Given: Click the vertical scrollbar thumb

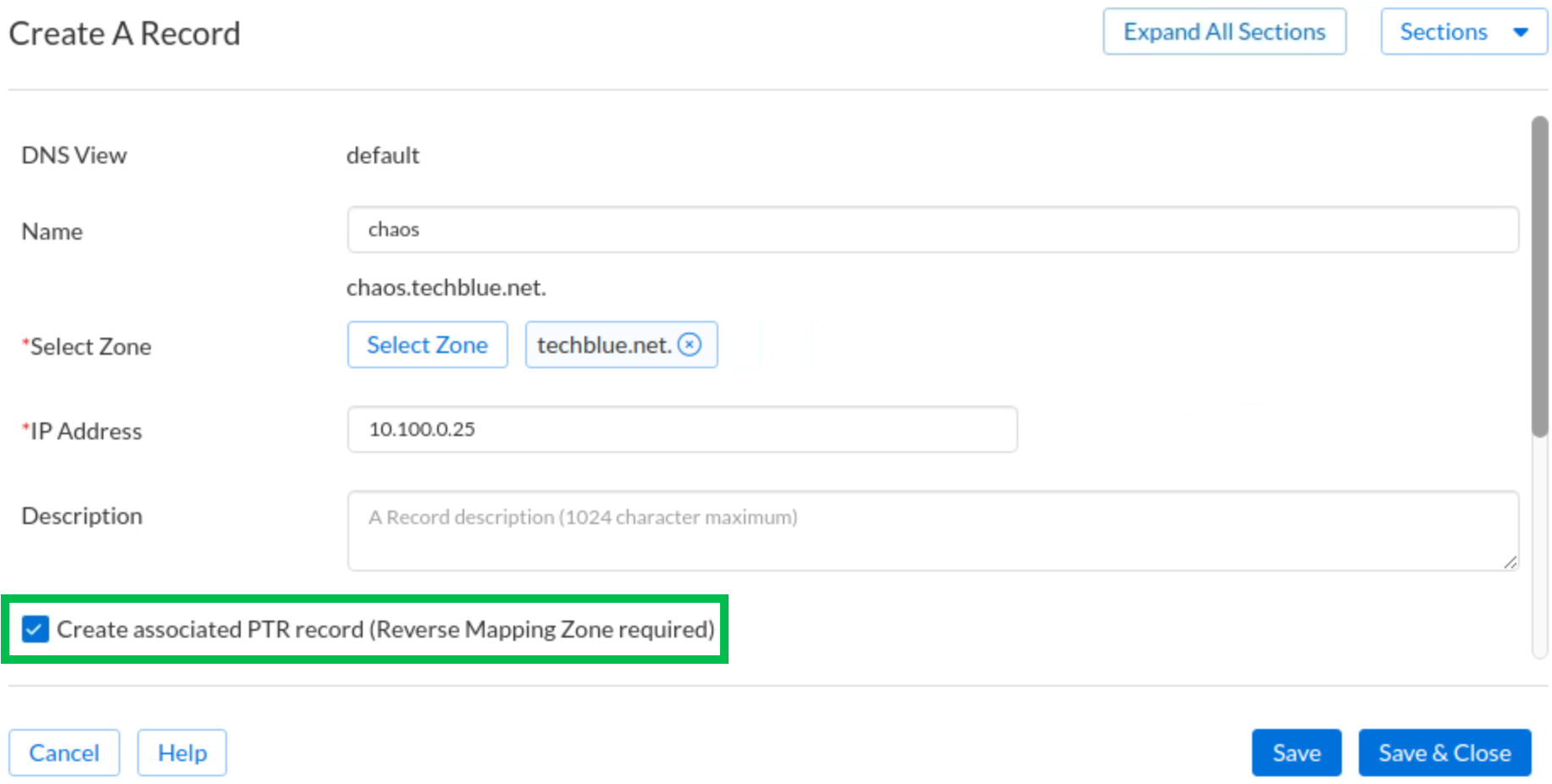Looking at the screenshot, I should coord(1539,277).
